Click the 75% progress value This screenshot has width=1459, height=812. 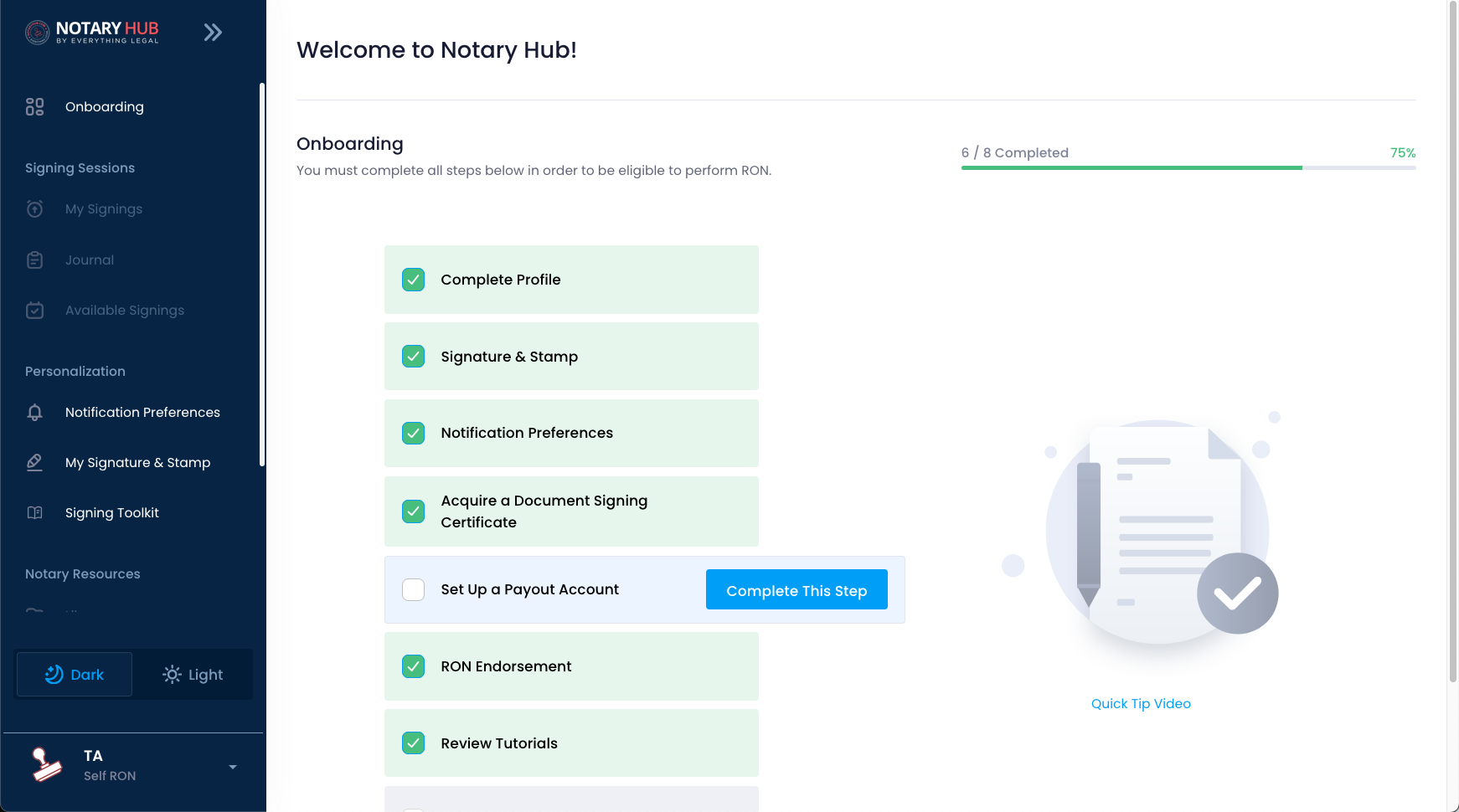(x=1403, y=153)
